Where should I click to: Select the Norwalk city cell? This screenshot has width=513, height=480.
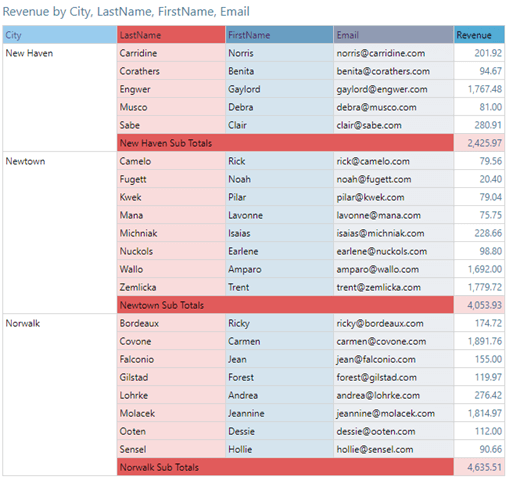(60, 394)
